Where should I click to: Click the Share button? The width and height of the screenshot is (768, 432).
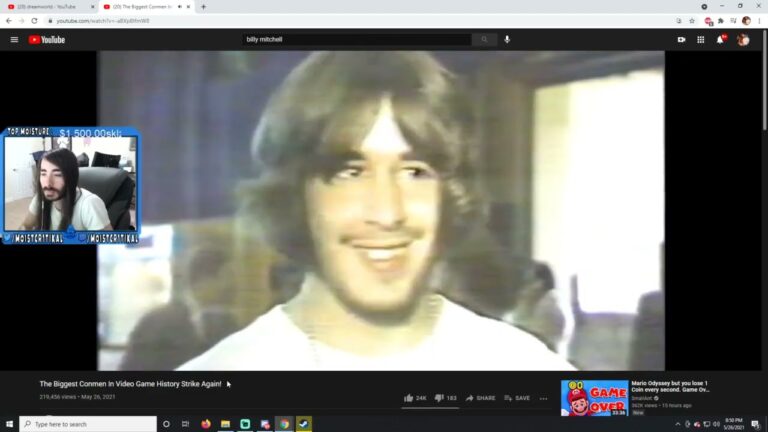pyautogui.click(x=480, y=398)
